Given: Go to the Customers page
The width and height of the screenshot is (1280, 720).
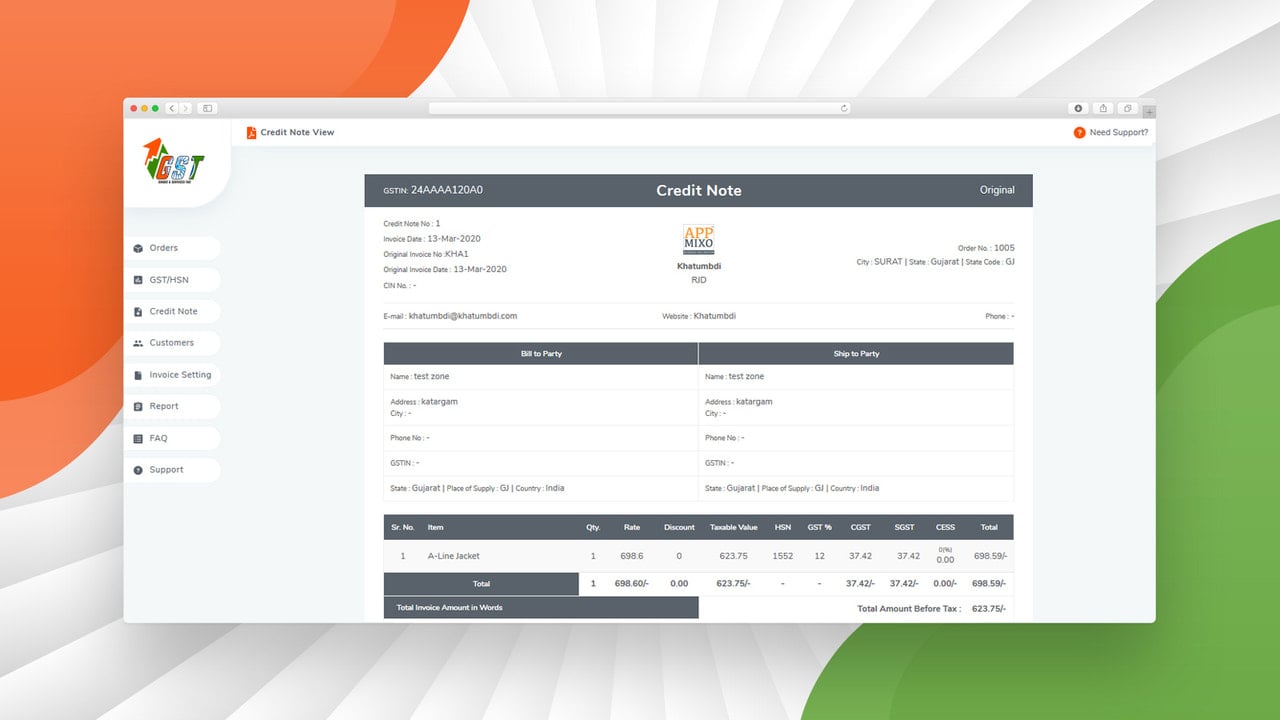Looking at the screenshot, I should click(x=172, y=343).
